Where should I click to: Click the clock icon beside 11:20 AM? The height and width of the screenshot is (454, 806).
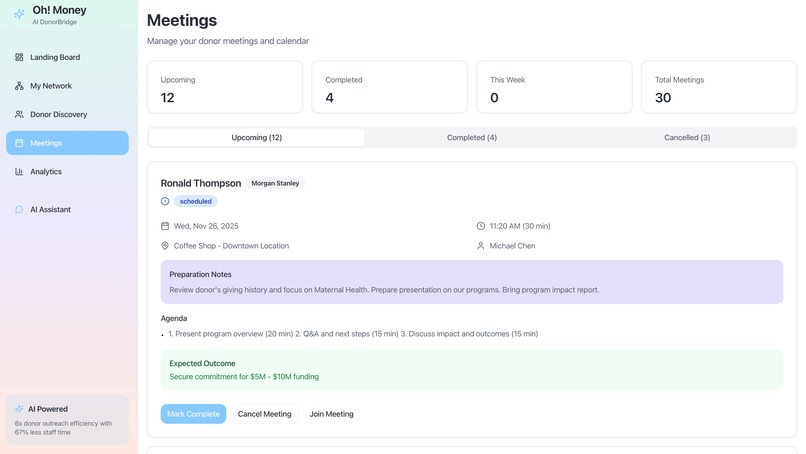481,226
